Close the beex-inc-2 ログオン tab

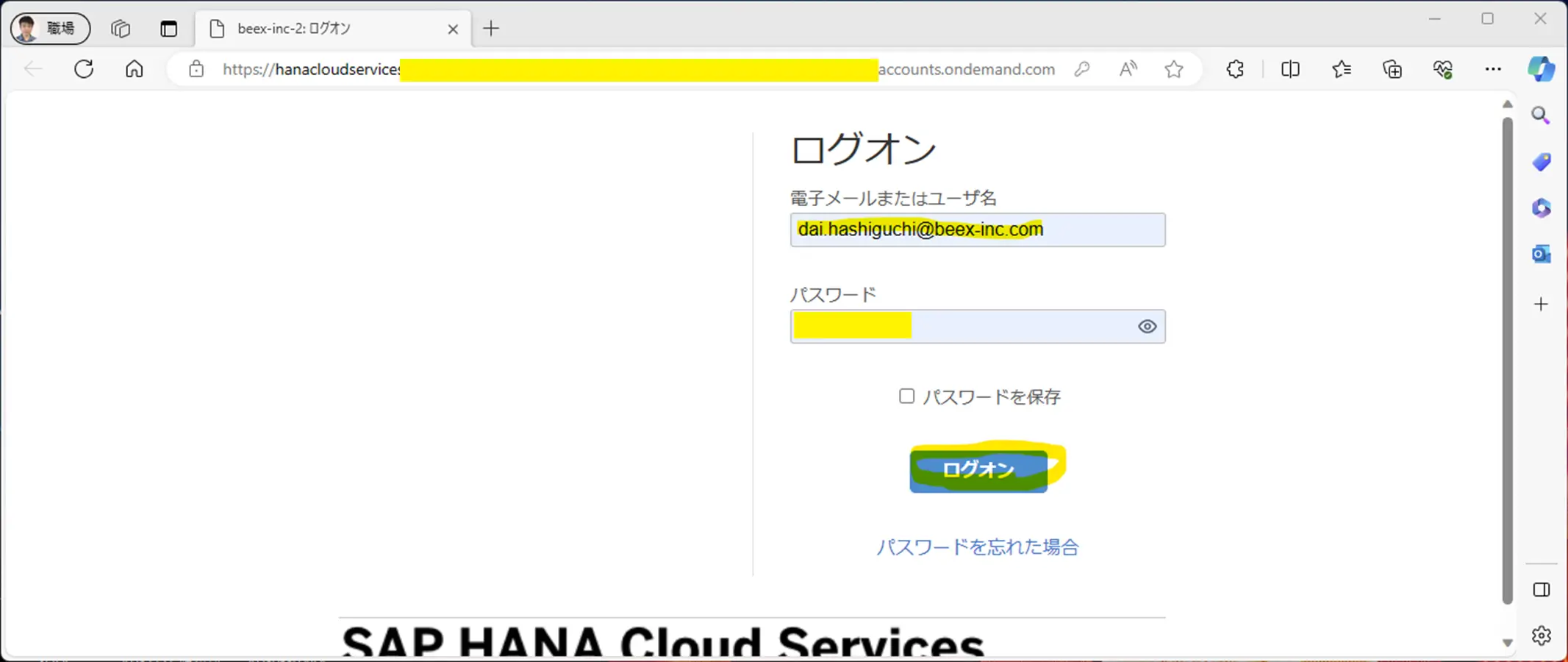click(453, 29)
